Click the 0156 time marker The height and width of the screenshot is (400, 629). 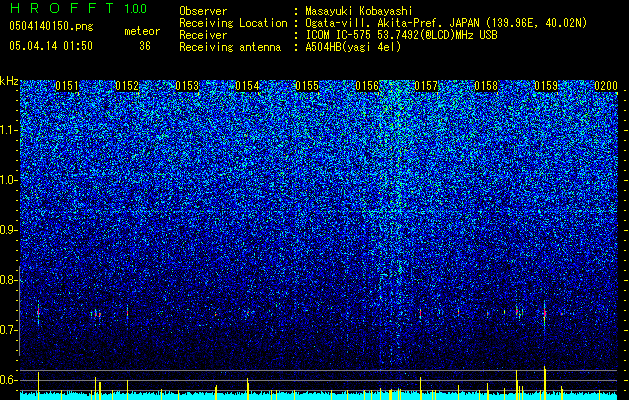click(x=367, y=86)
